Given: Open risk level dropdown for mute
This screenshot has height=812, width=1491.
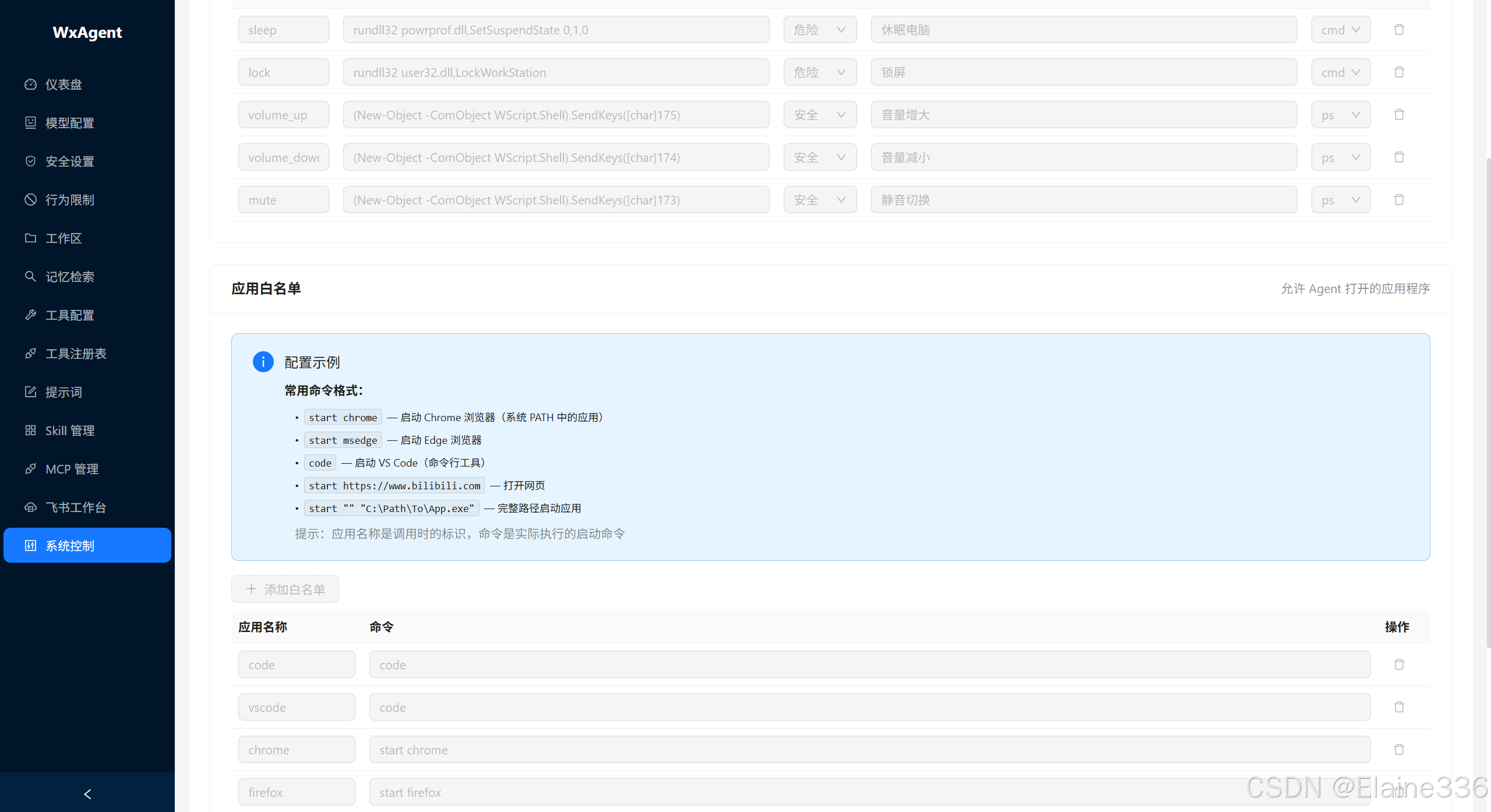Looking at the screenshot, I should tap(820, 200).
